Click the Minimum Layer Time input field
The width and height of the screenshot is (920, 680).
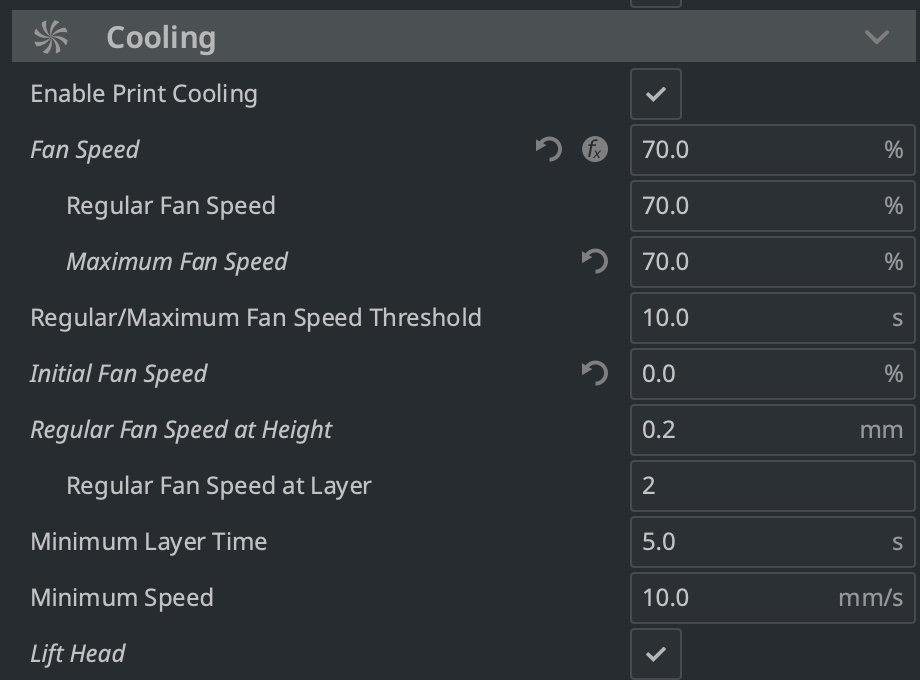coord(772,542)
